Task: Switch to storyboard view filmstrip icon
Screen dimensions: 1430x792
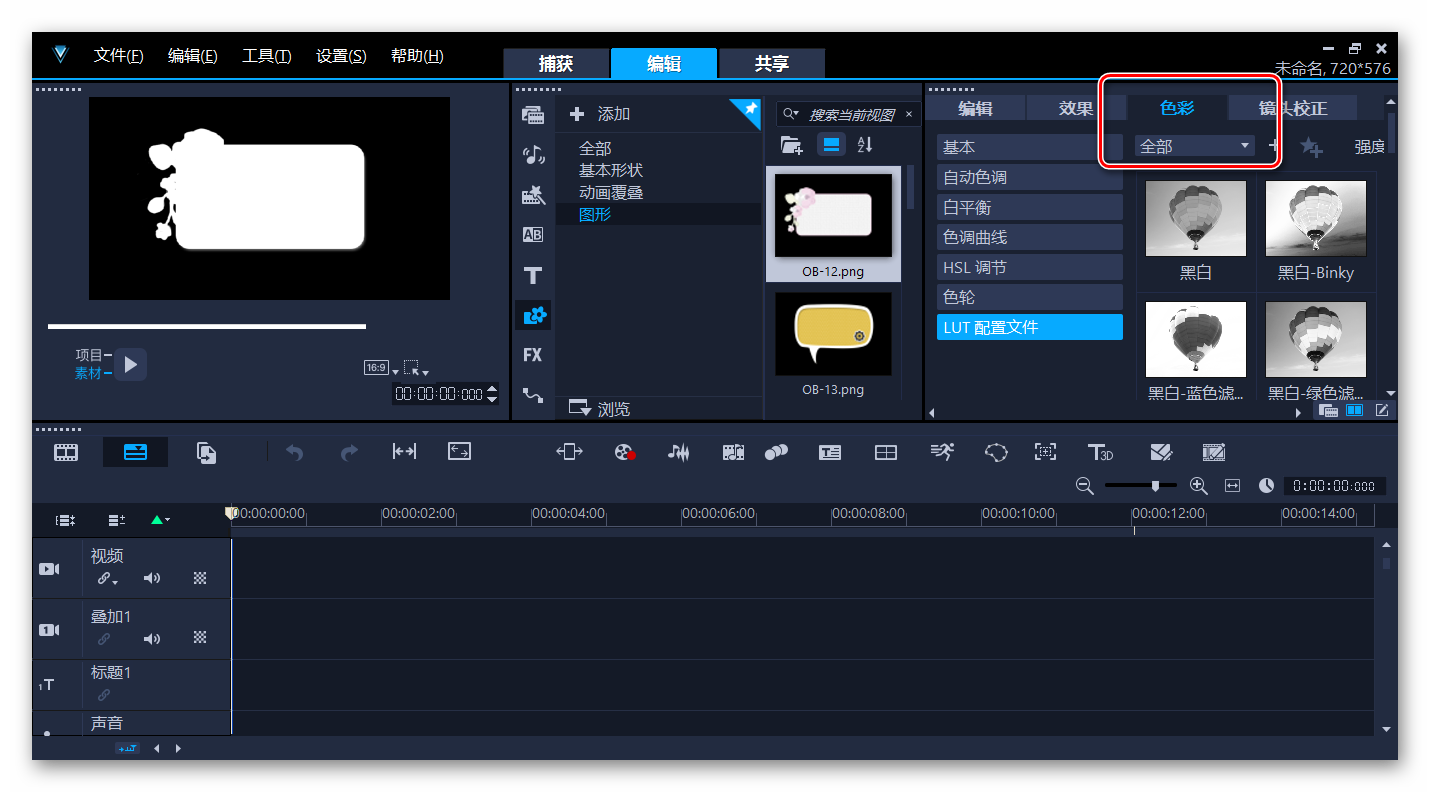Action: (66, 453)
